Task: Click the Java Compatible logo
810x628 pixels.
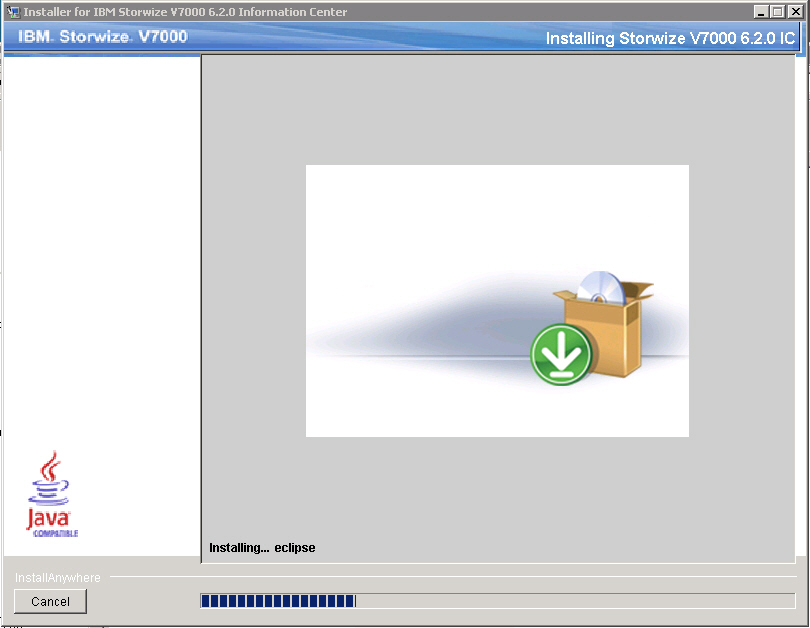Action: pyautogui.click(x=52, y=494)
